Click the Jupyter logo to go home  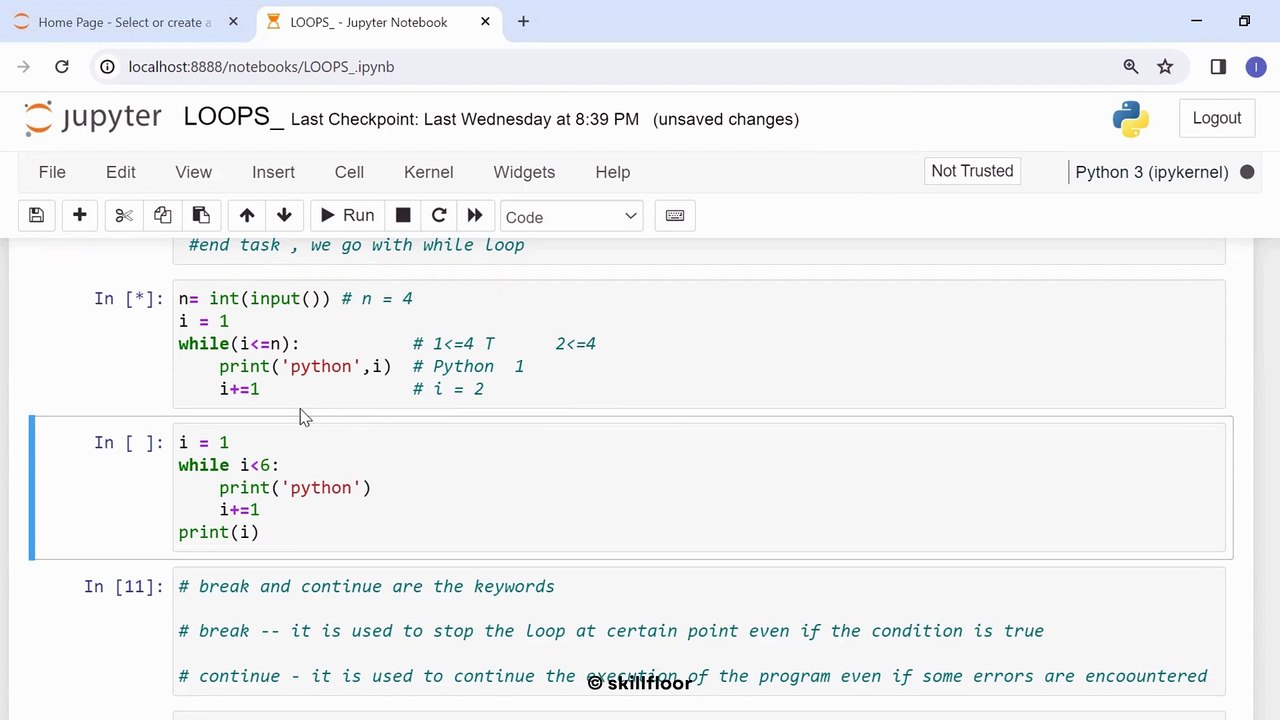point(93,118)
